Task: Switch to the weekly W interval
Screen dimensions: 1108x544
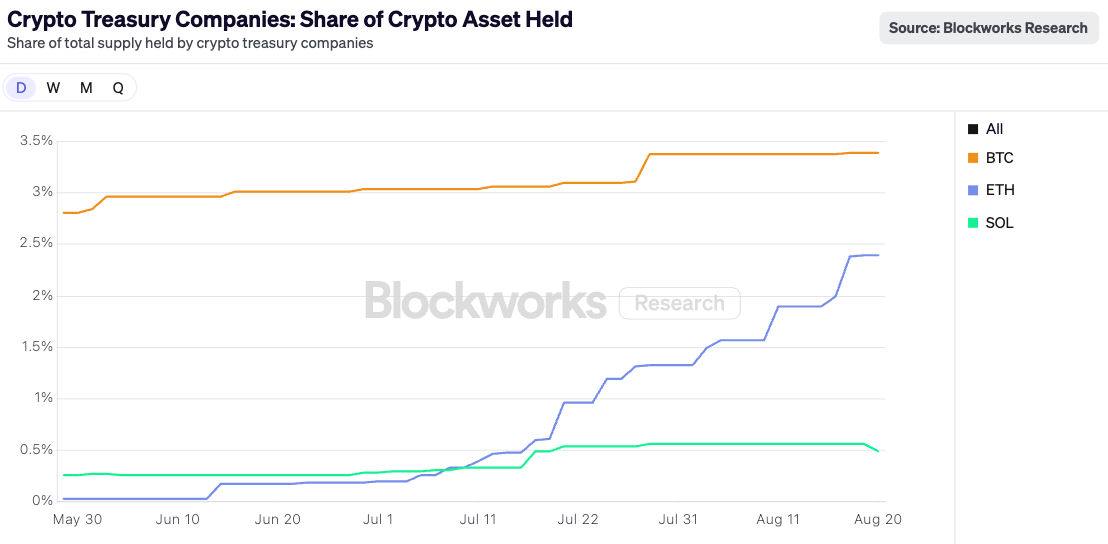Action: point(53,88)
